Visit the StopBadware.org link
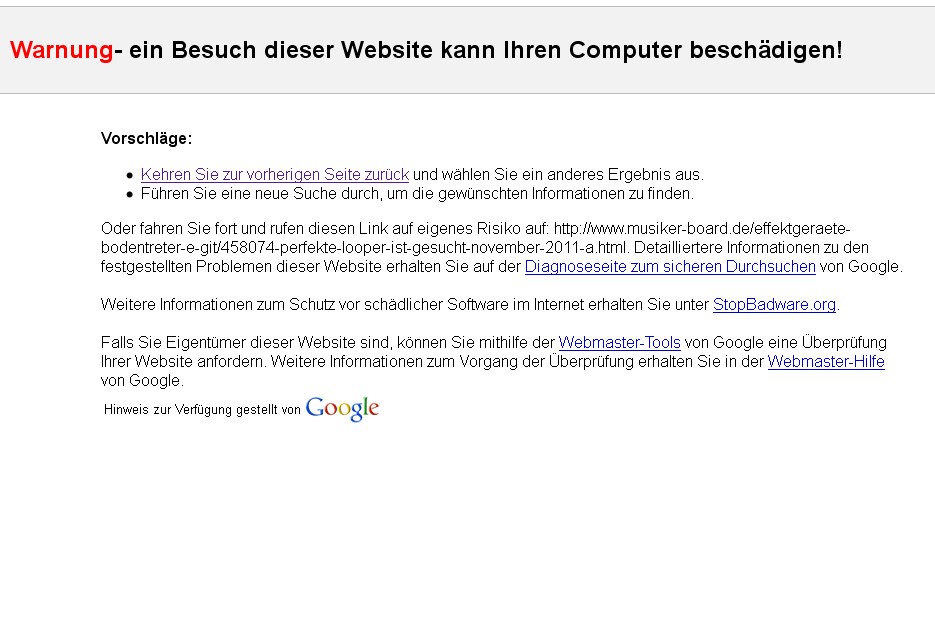 click(x=774, y=304)
